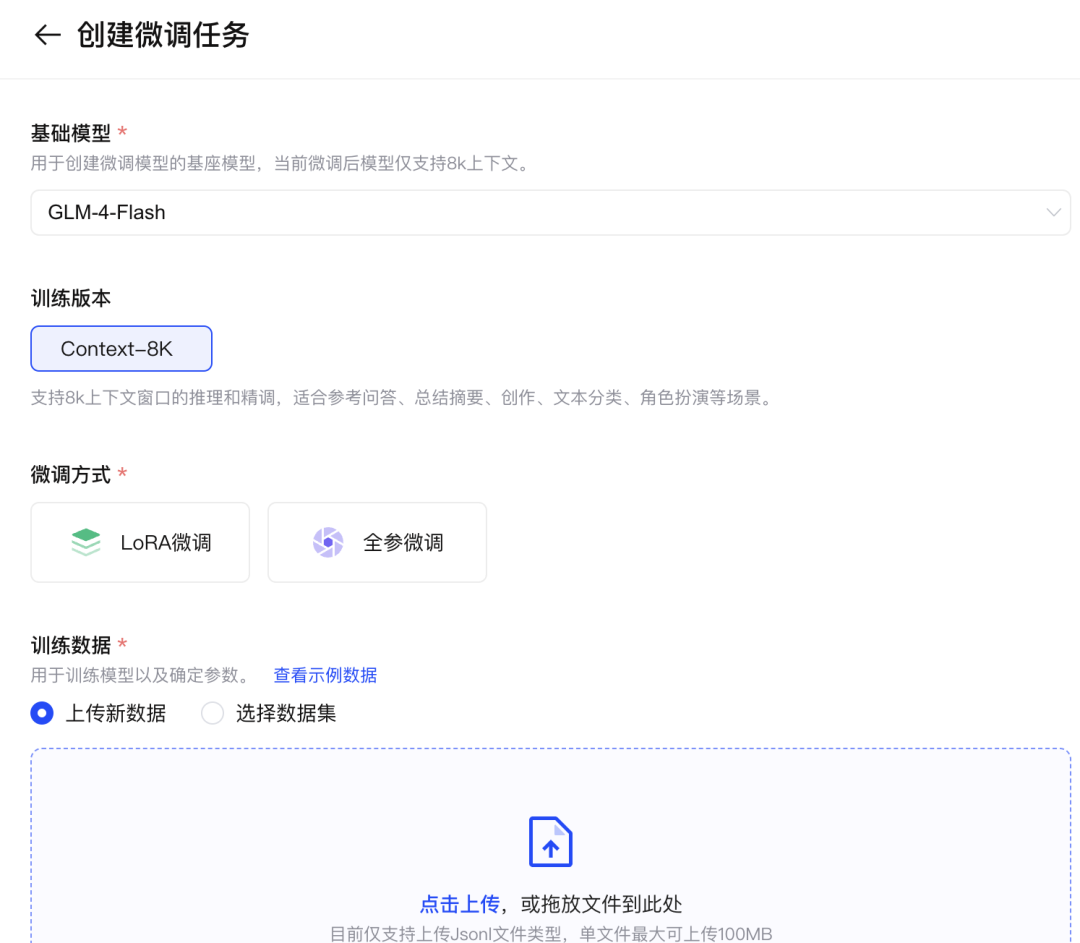This screenshot has width=1080, height=943.
Task: Select the 选择数据集 radio option
Action: click(212, 713)
